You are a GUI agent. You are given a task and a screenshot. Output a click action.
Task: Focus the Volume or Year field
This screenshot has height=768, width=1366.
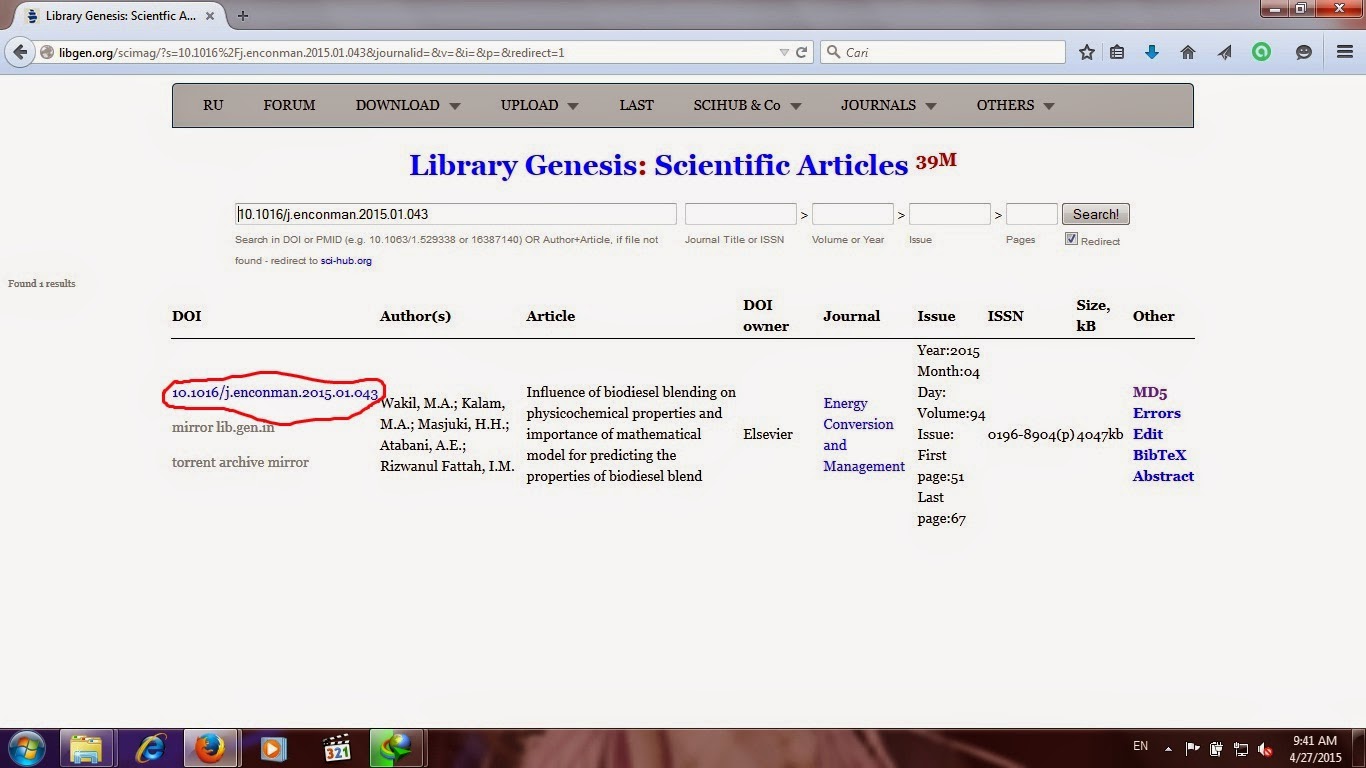[x=853, y=214]
